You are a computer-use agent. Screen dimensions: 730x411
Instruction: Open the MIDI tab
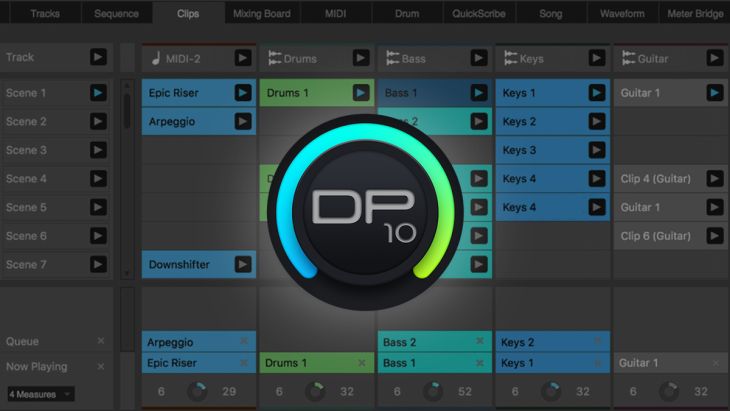[335, 13]
